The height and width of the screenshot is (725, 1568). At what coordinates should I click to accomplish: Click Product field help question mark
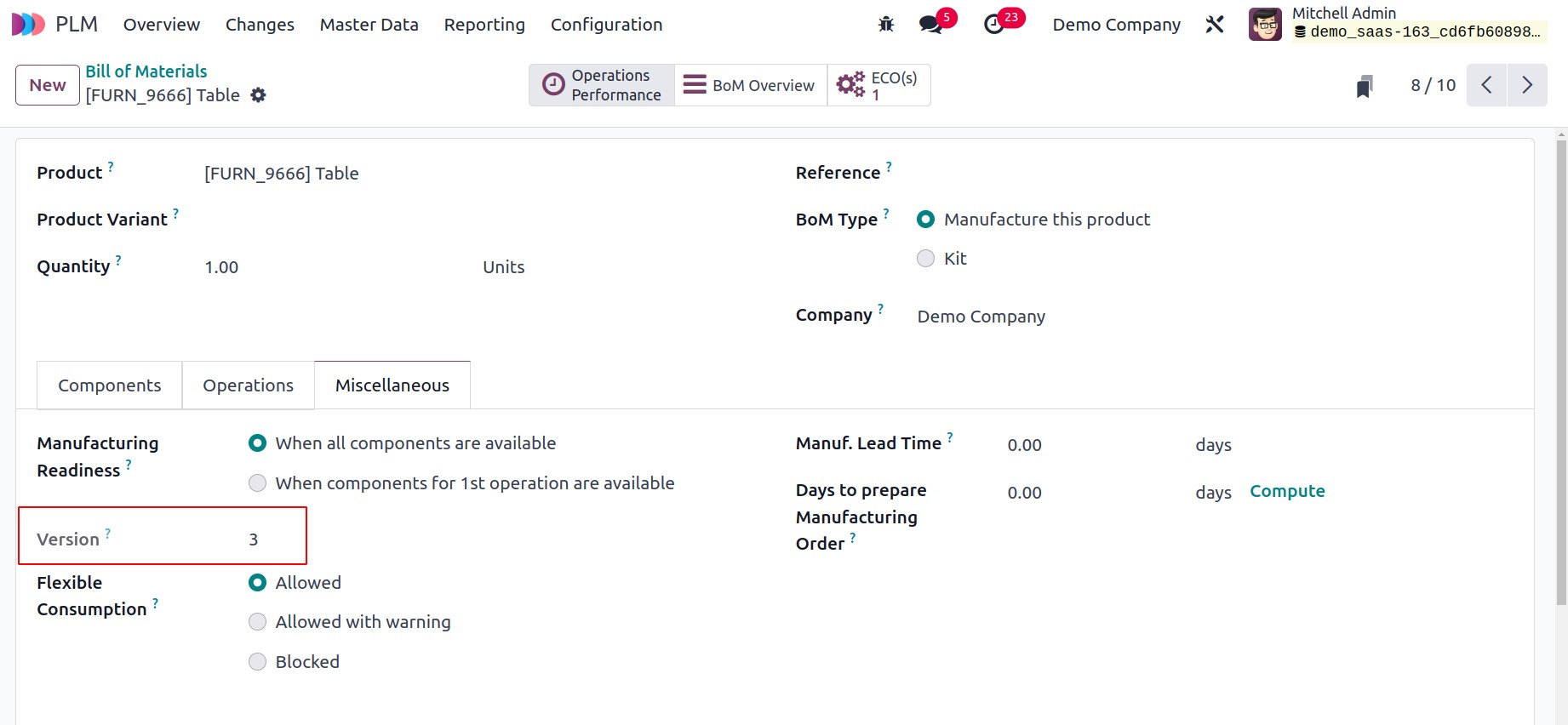point(111,167)
